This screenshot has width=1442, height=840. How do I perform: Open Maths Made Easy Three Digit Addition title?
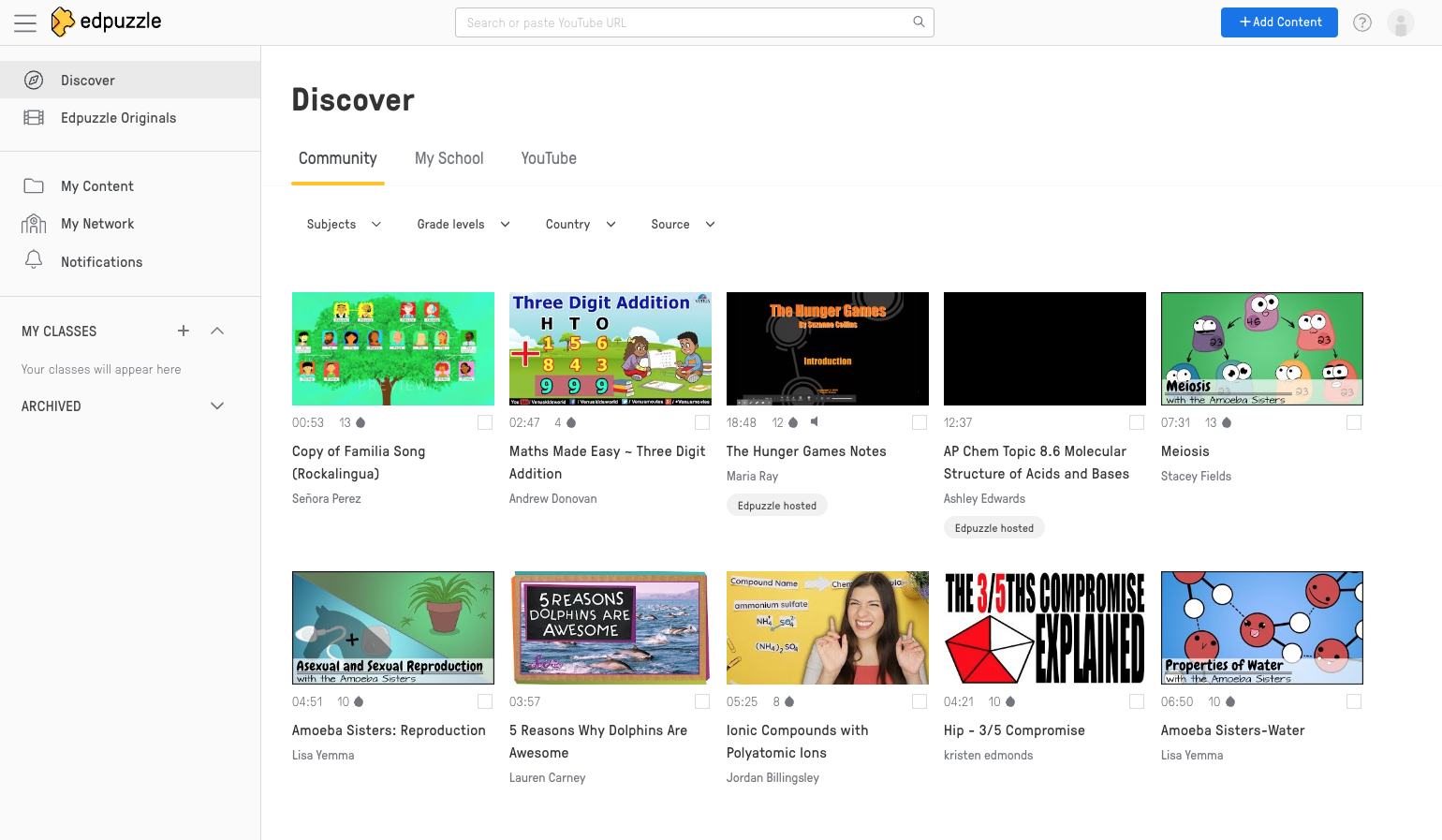coord(607,462)
